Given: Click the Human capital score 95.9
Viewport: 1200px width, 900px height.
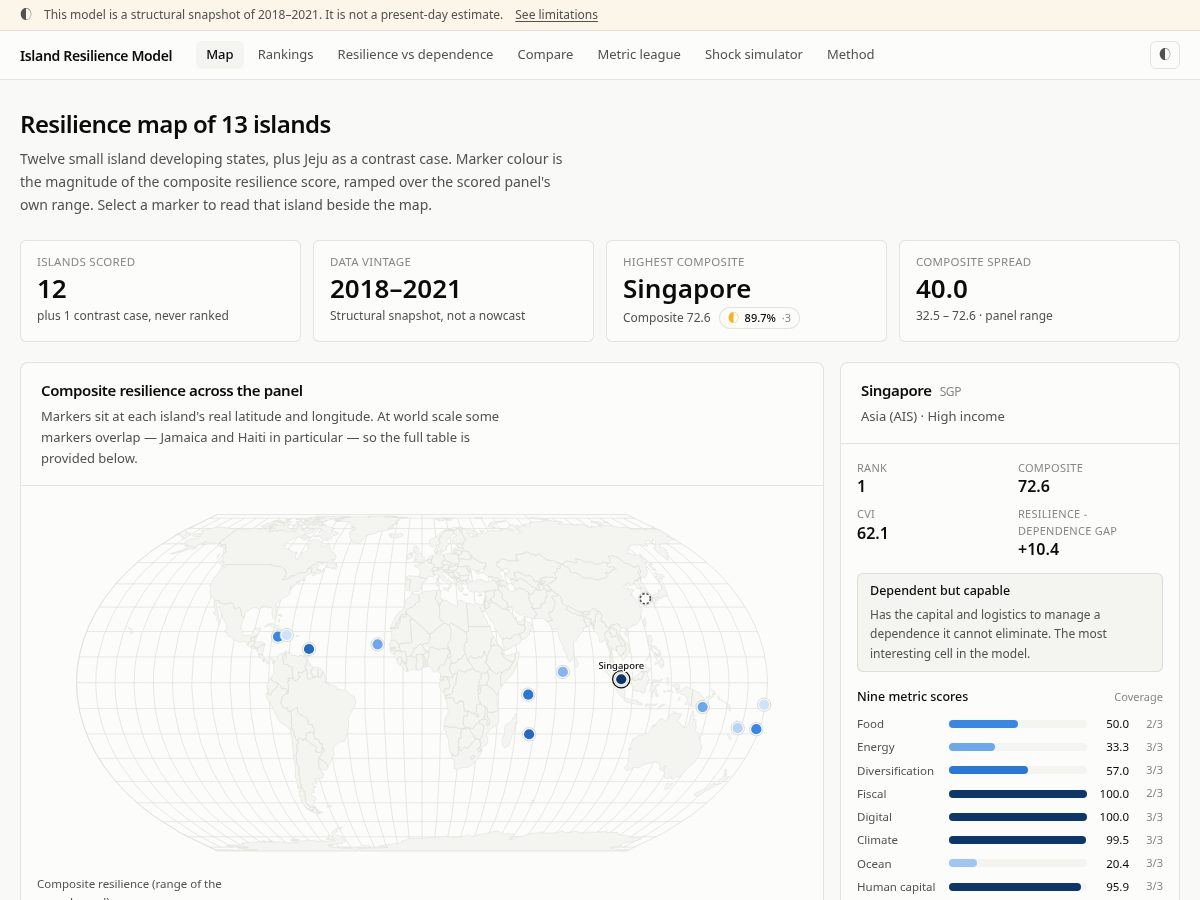Looking at the screenshot, I should click(x=1116, y=887).
